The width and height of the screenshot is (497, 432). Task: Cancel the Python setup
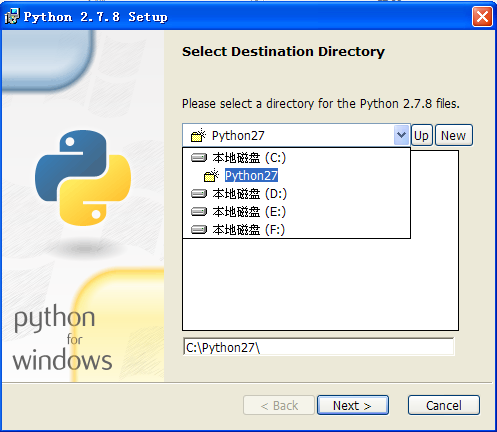pos(444,405)
